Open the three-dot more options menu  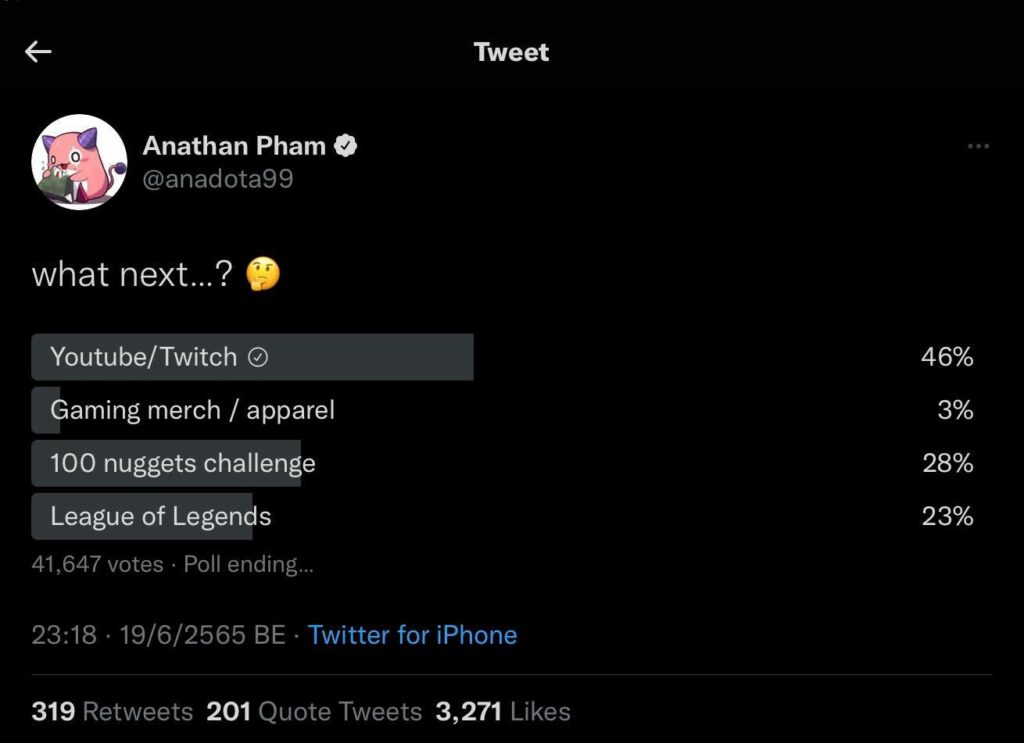(x=978, y=147)
